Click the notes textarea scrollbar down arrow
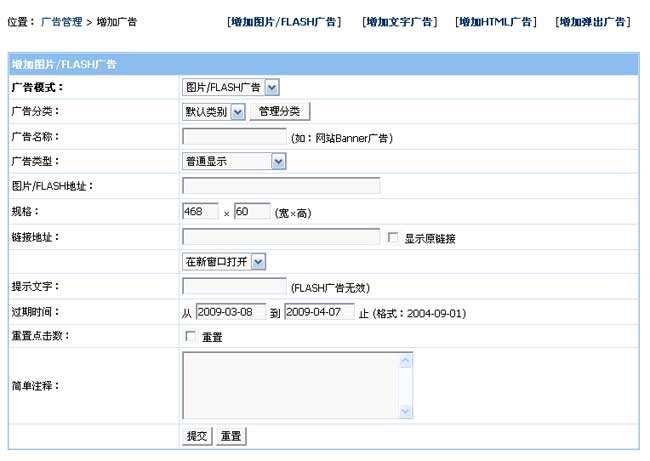This screenshot has width=650, height=461. (x=406, y=411)
